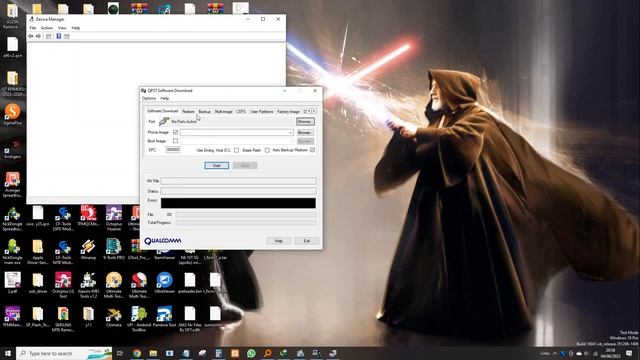This screenshot has width=640, height=360.
Task: Click the Exit button in QPST
Action: [x=307, y=241]
